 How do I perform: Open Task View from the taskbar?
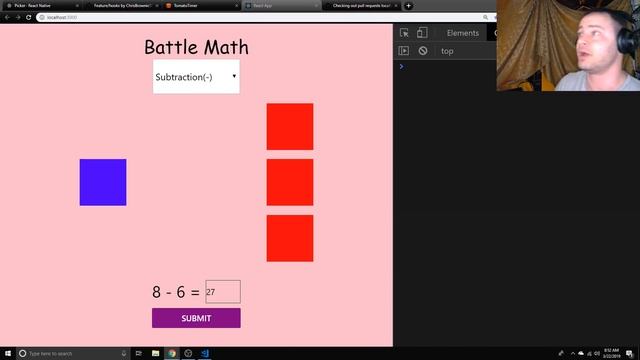tap(139, 353)
